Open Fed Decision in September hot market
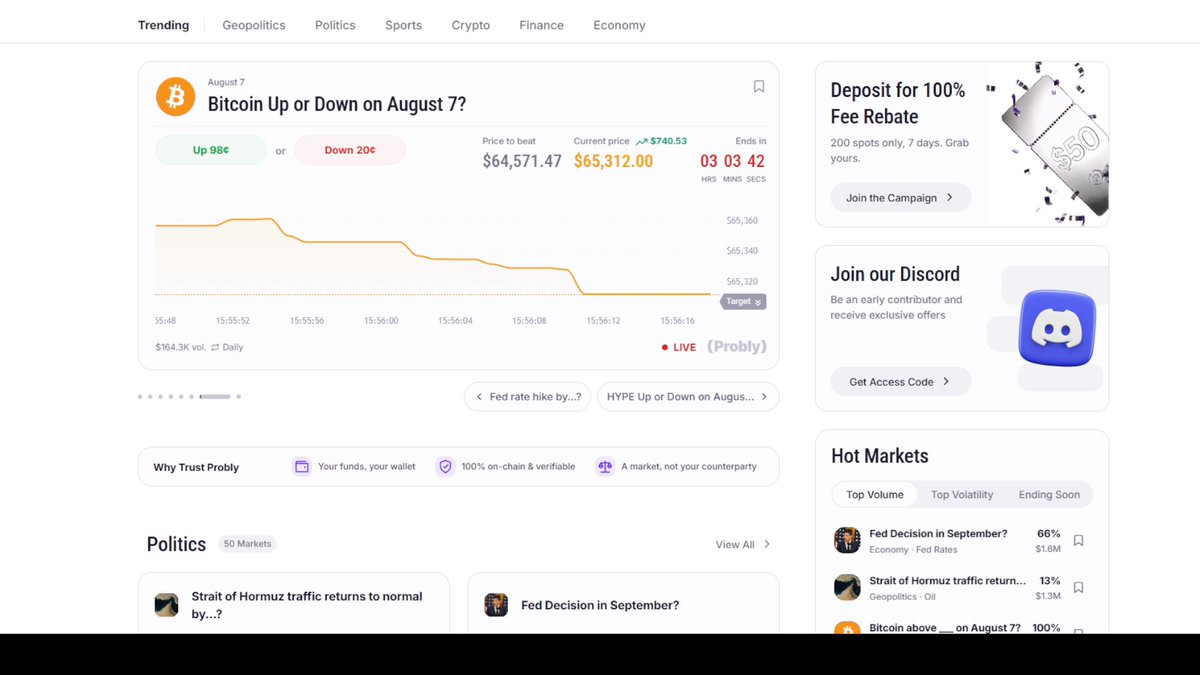The height and width of the screenshot is (675, 1200). 938,533
